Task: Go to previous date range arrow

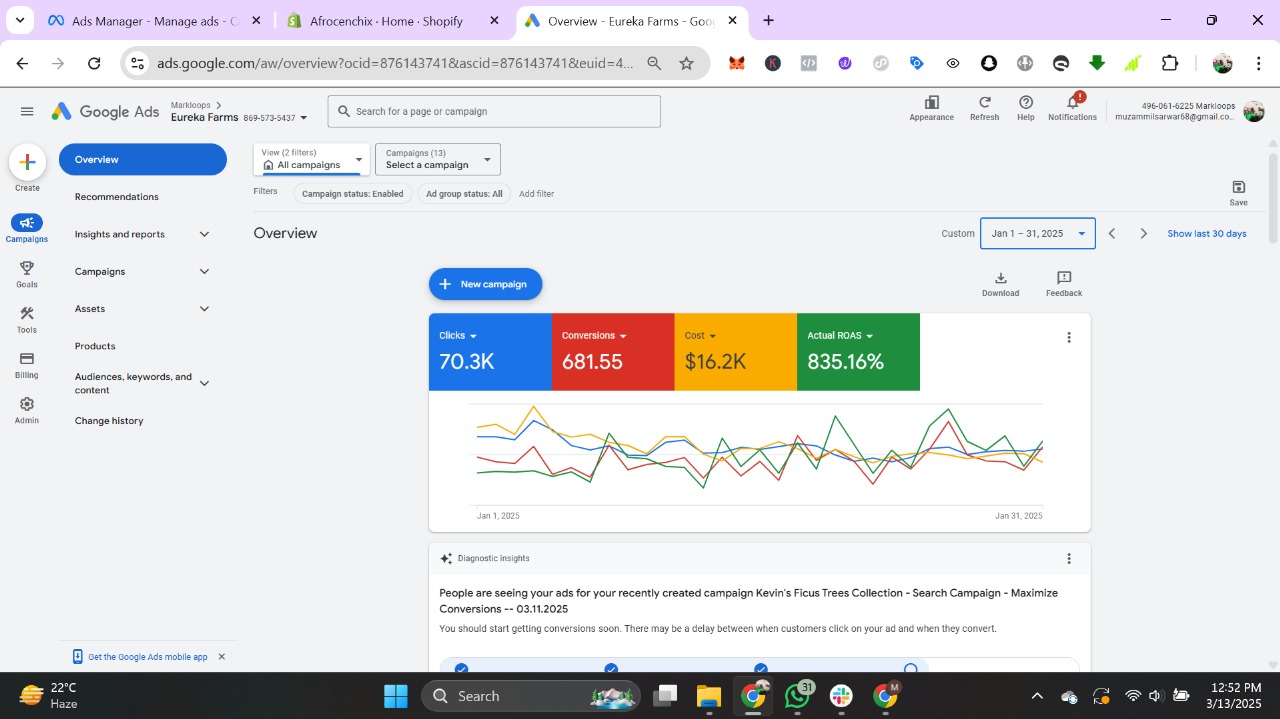Action: coord(1112,234)
